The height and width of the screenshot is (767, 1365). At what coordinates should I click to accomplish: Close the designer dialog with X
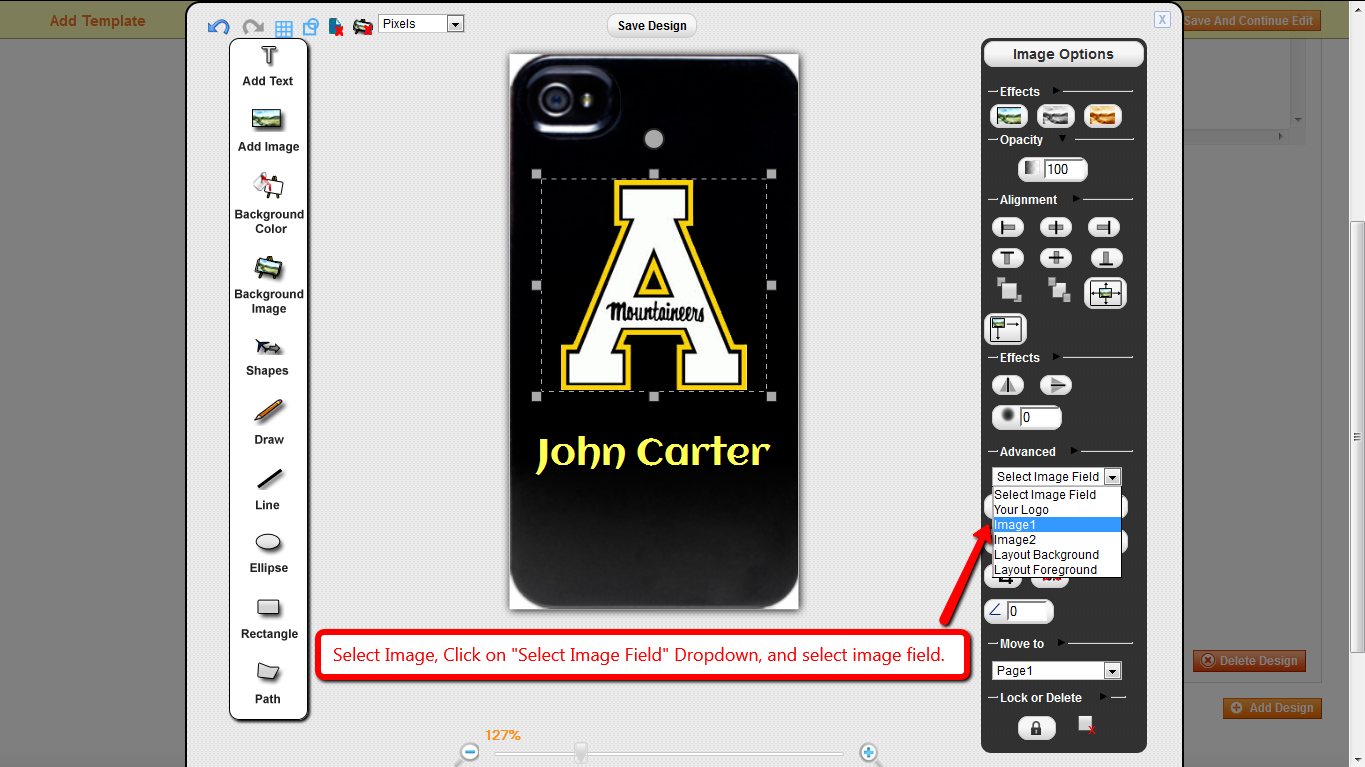1162,19
